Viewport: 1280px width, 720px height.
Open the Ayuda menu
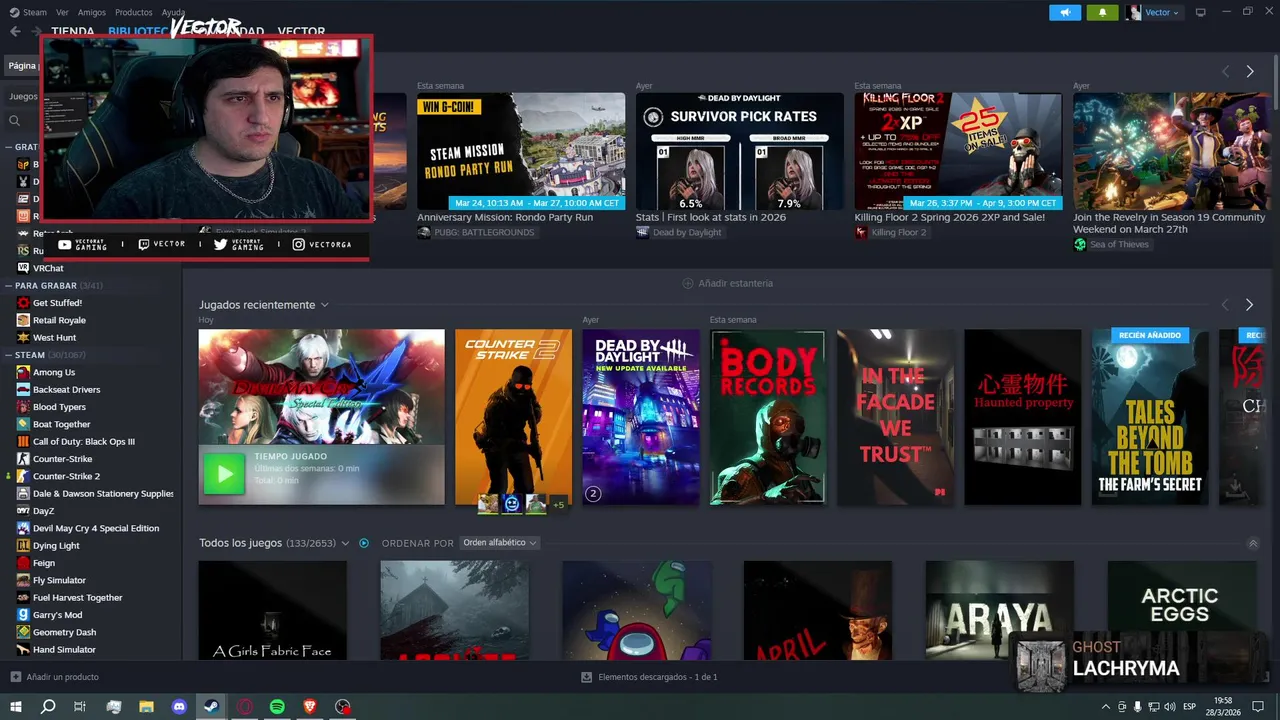173,12
